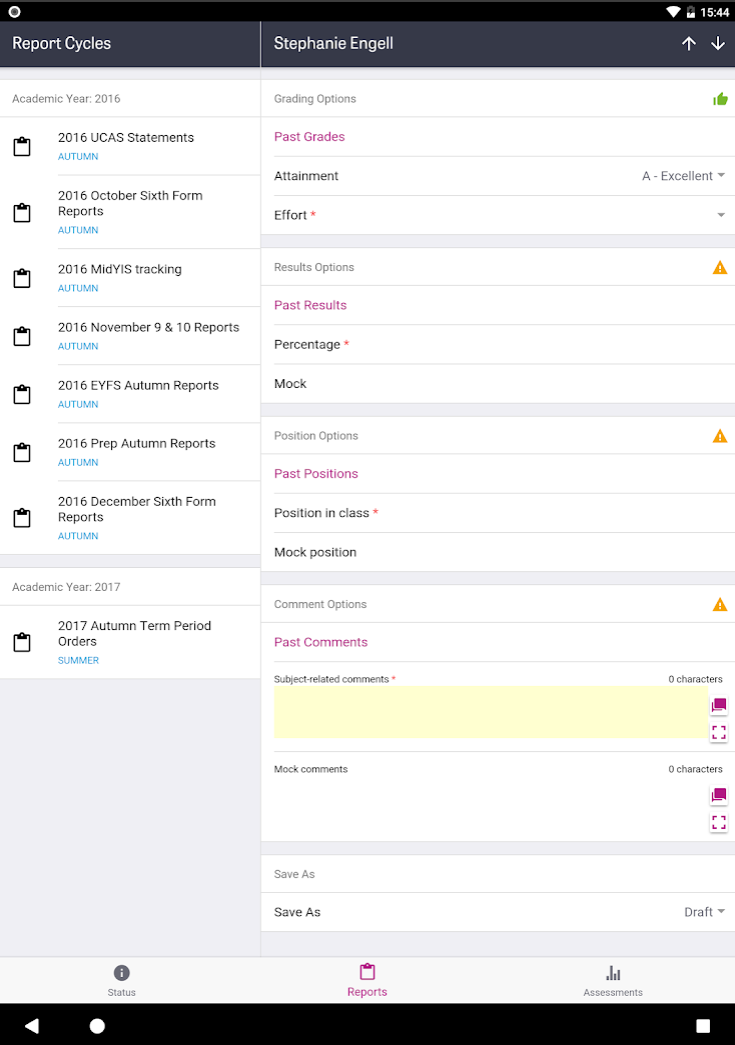Open the Save As Draft dropdown

(704, 912)
